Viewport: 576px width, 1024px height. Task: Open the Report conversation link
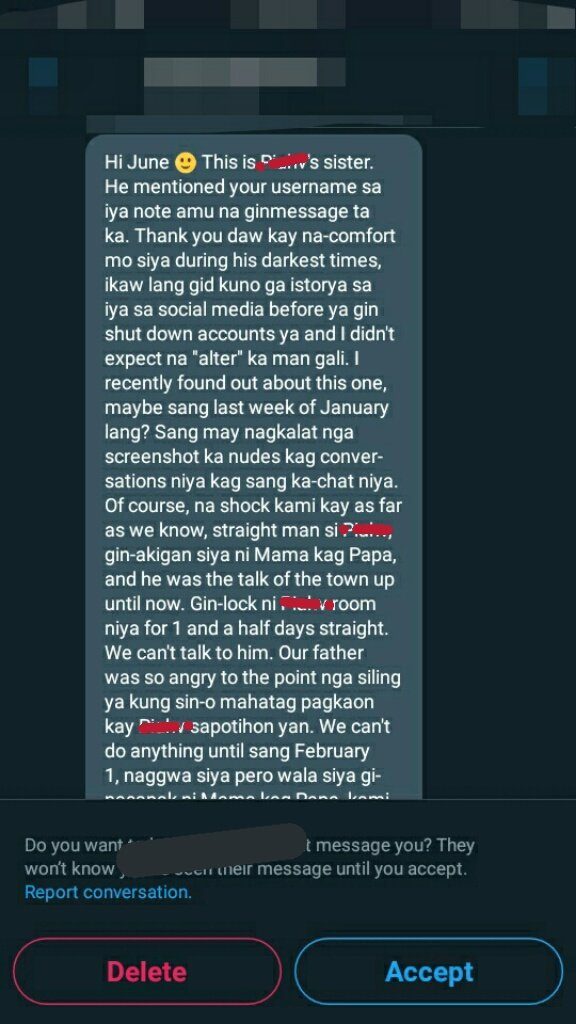tap(108, 892)
